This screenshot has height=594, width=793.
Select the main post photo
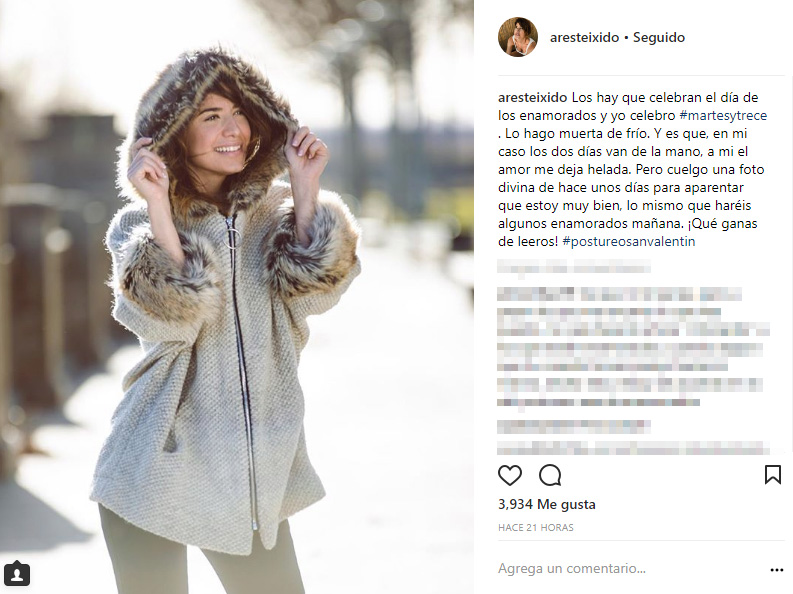(x=237, y=297)
